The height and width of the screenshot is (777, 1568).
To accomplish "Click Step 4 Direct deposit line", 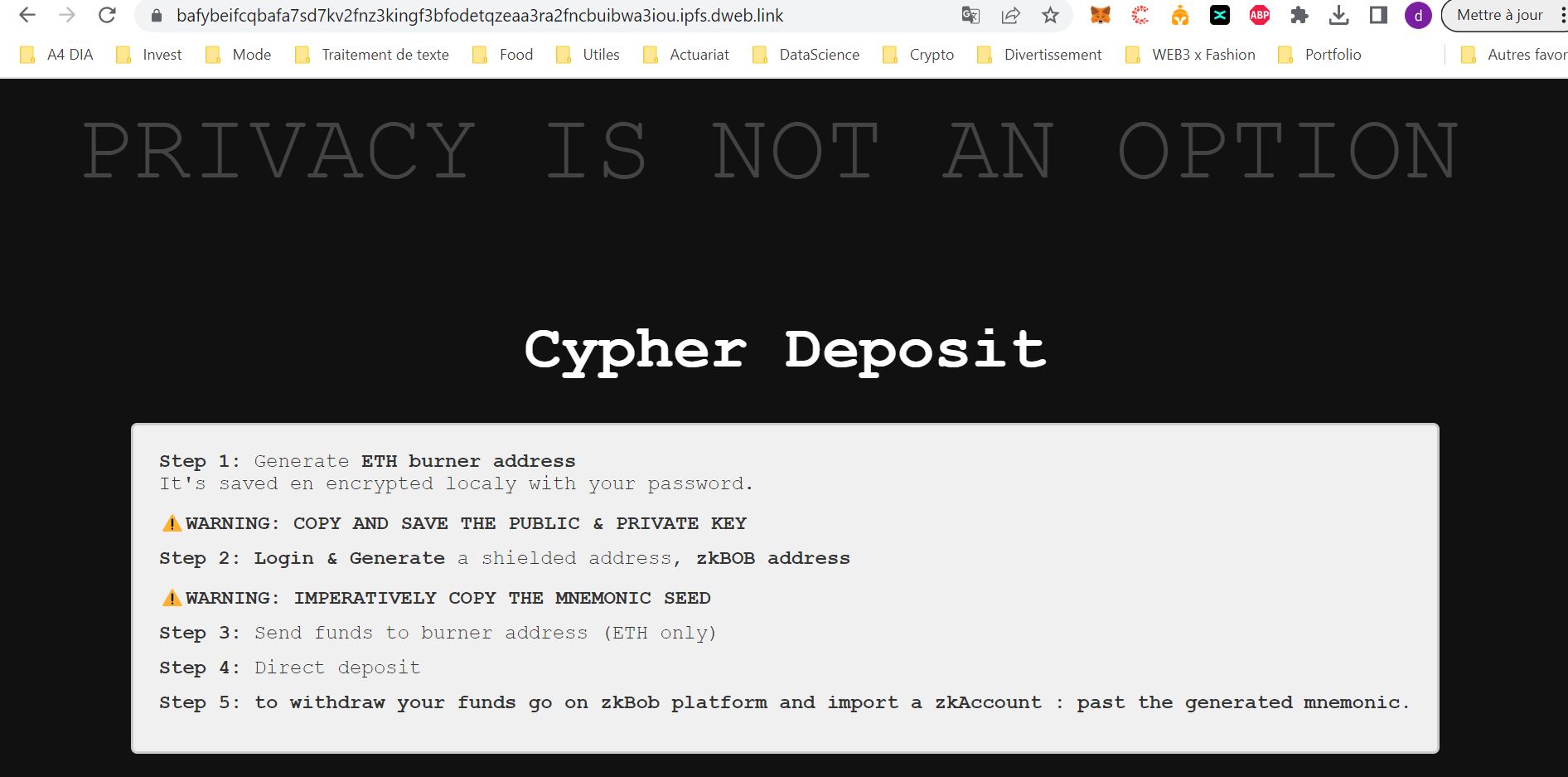I will 290,668.
